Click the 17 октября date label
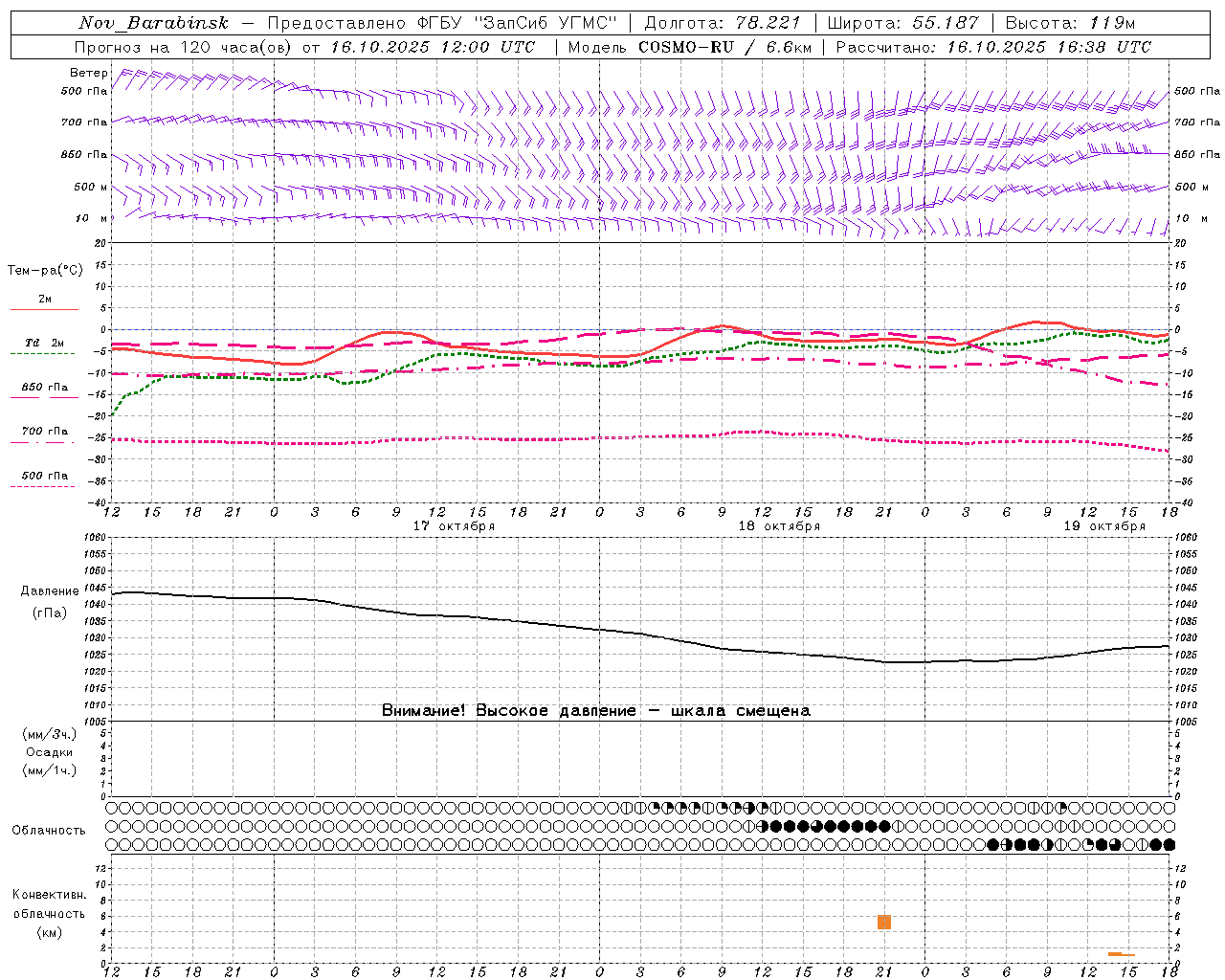This screenshot has width=1225, height=980. [x=455, y=526]
